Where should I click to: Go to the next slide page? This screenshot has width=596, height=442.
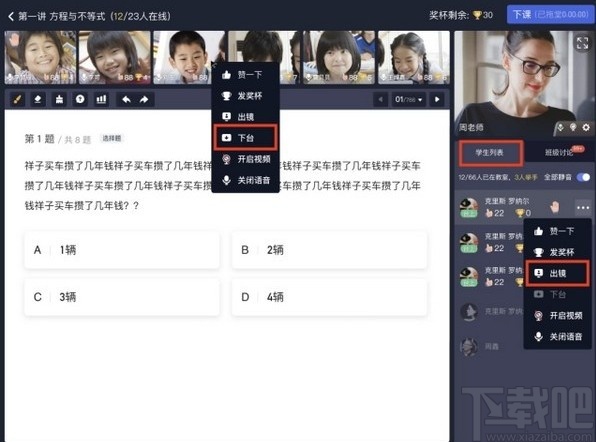pos(437,100)
